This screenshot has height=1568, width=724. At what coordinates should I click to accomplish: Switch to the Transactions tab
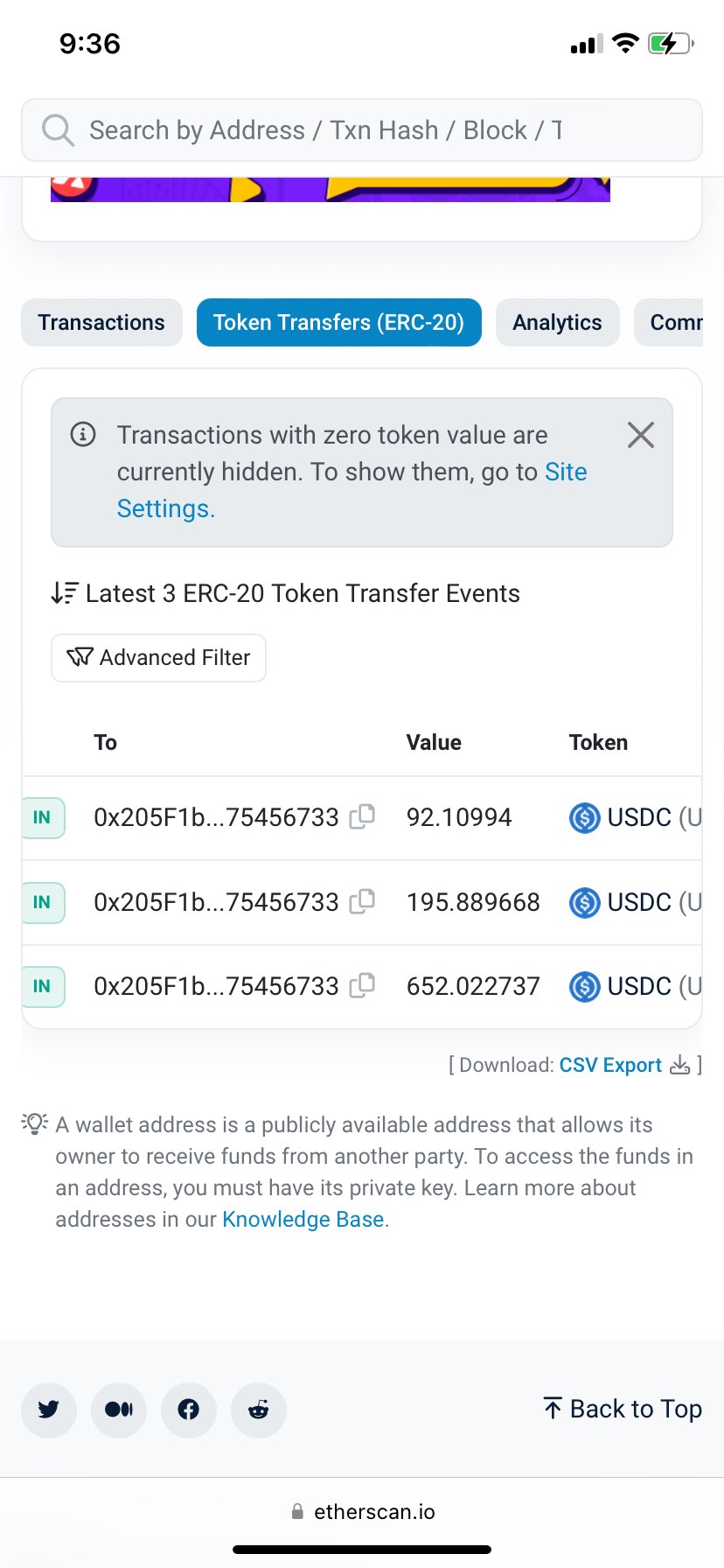point(101,322)
